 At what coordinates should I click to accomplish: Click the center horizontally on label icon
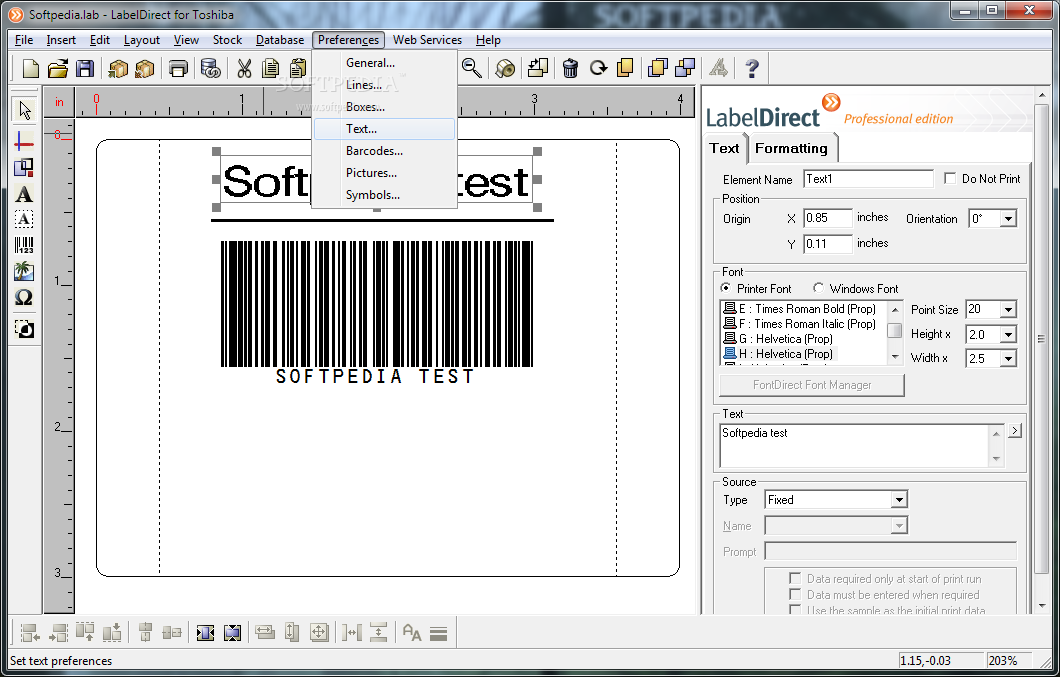pyautogui.click(x=206, y=633)
